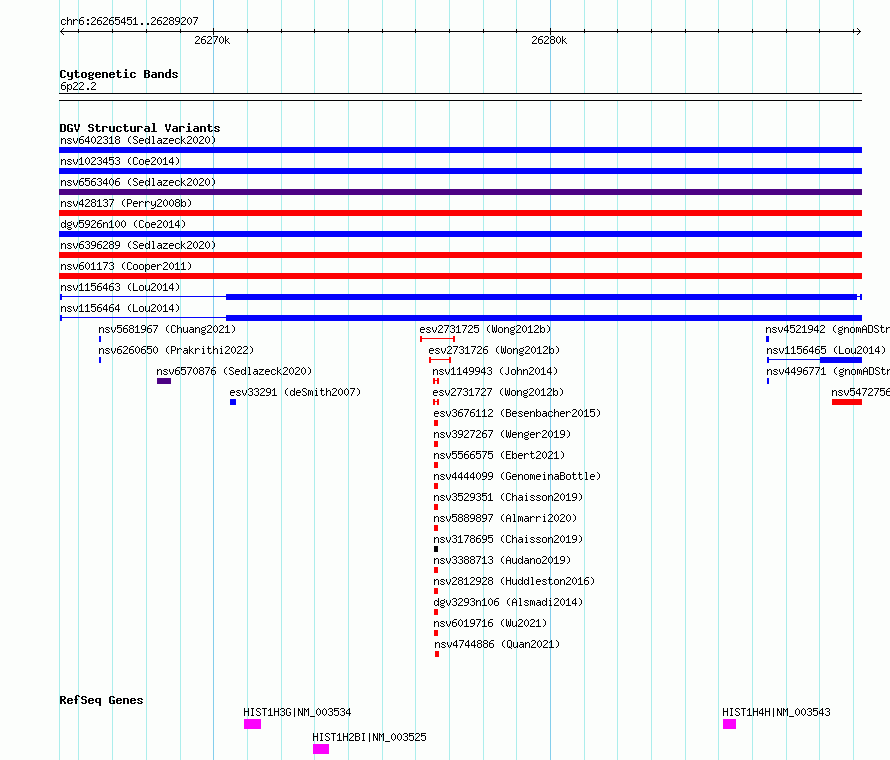Click the ruler's left arrow end
The height and width of the screenshot is (760, 890).
62,31
